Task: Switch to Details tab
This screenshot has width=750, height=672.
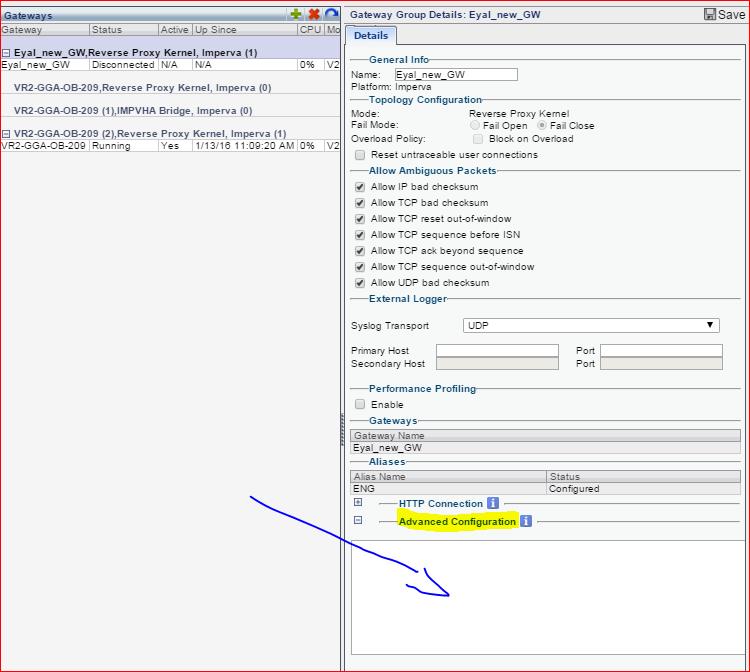Action: click(371, 36)
